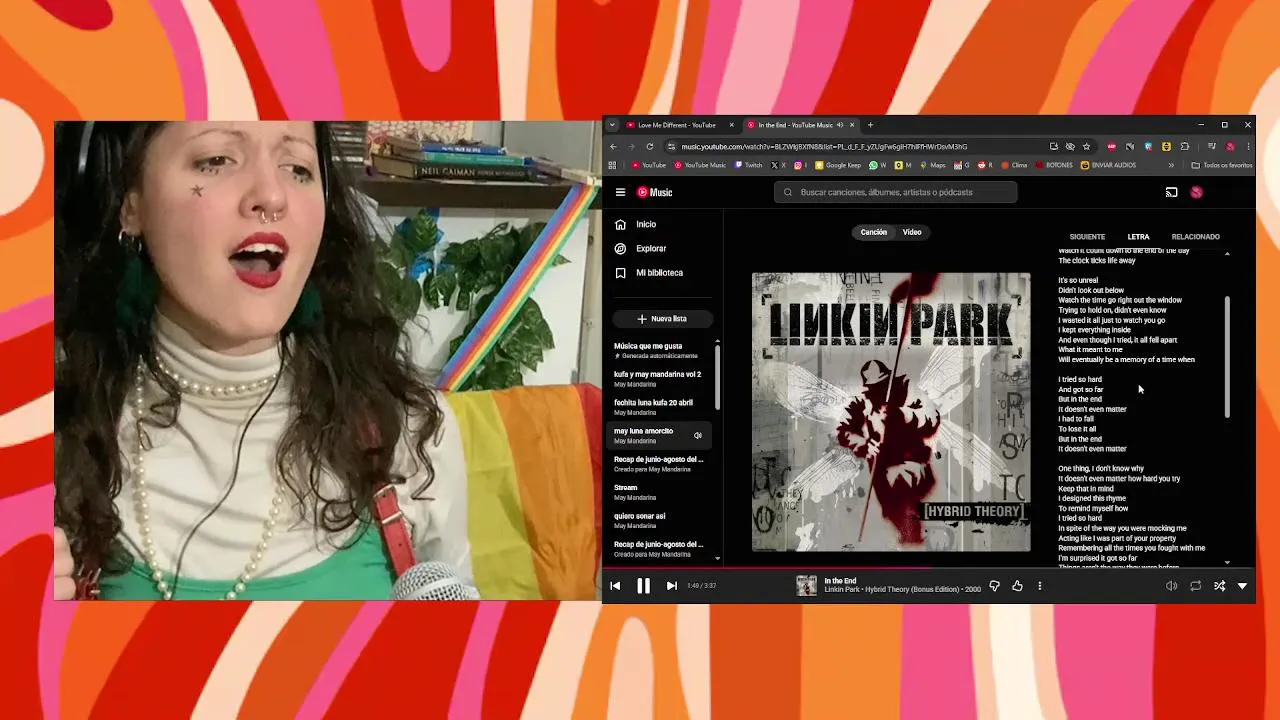Click the YouTube Music logo
The image size is (1280, 720).
(655, 192)
